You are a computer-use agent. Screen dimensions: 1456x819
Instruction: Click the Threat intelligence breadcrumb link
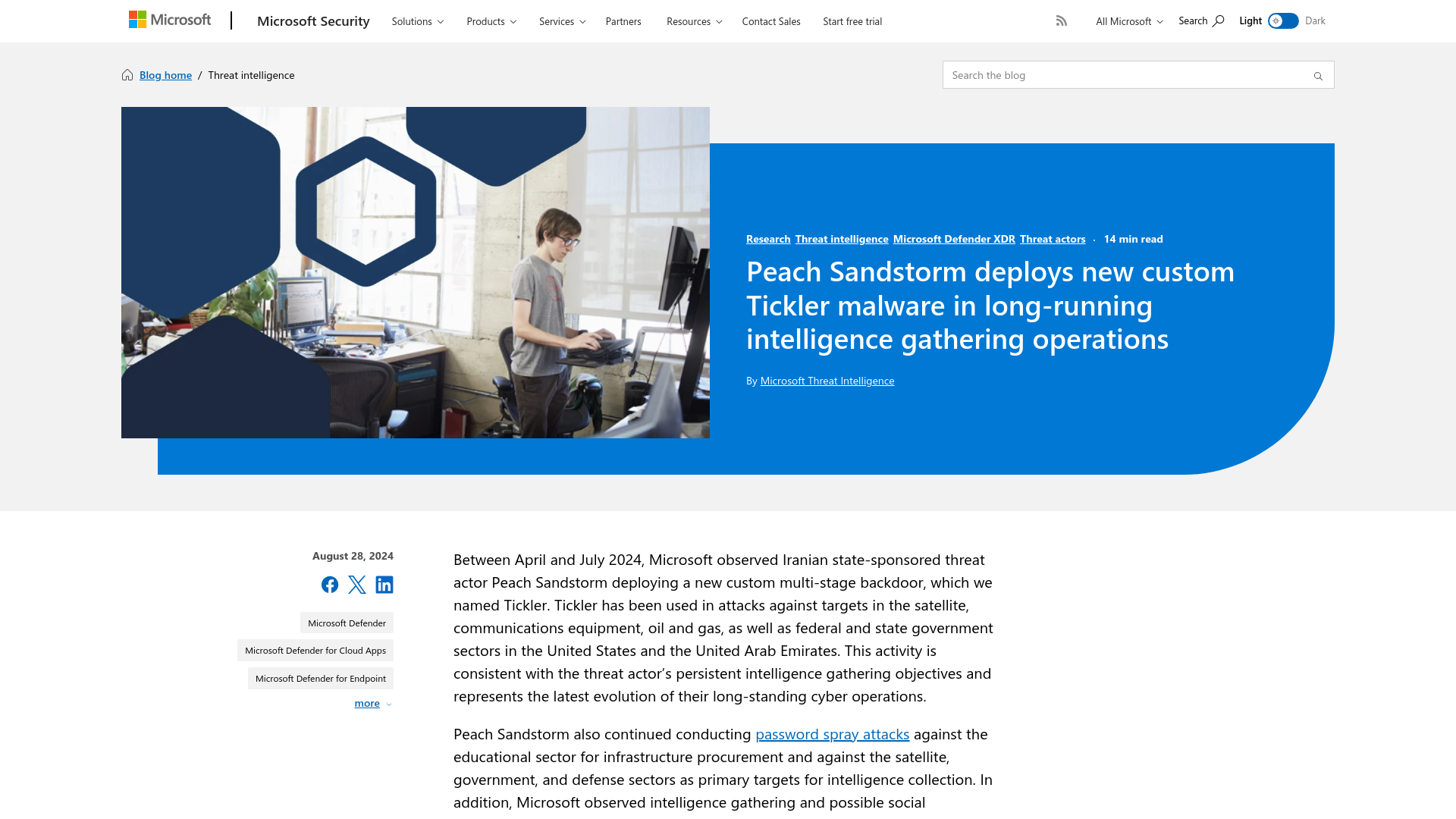pos(251,74)
